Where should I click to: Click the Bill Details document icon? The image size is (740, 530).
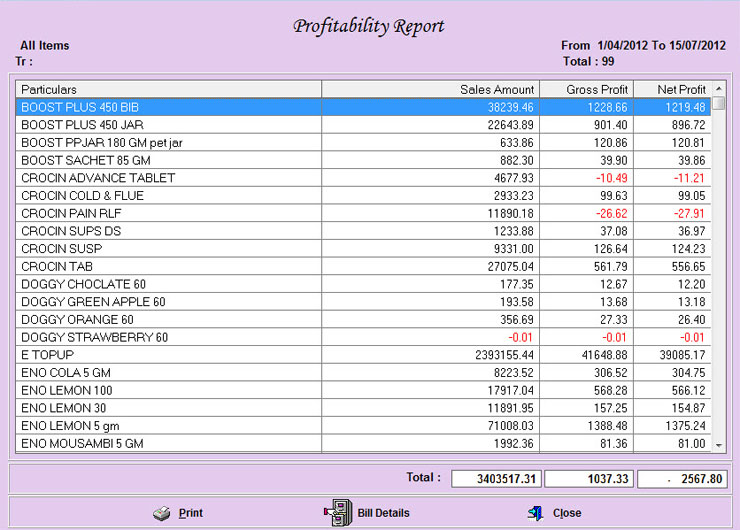click(337, 512)
